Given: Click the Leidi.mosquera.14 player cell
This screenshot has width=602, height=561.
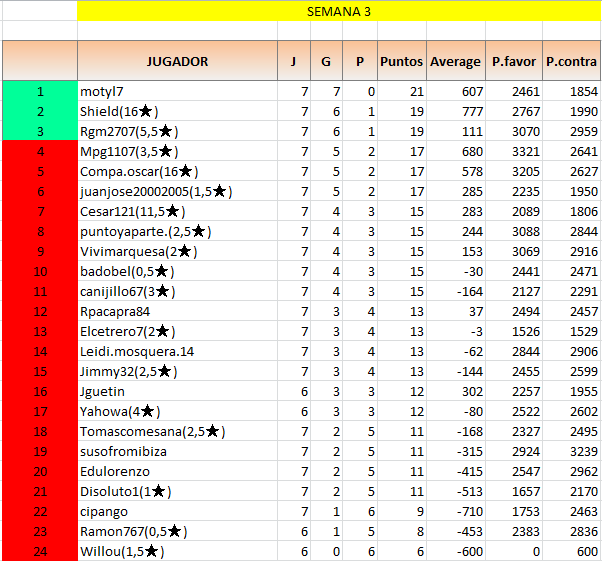Looking at the screenshot, I should point(177,351).
